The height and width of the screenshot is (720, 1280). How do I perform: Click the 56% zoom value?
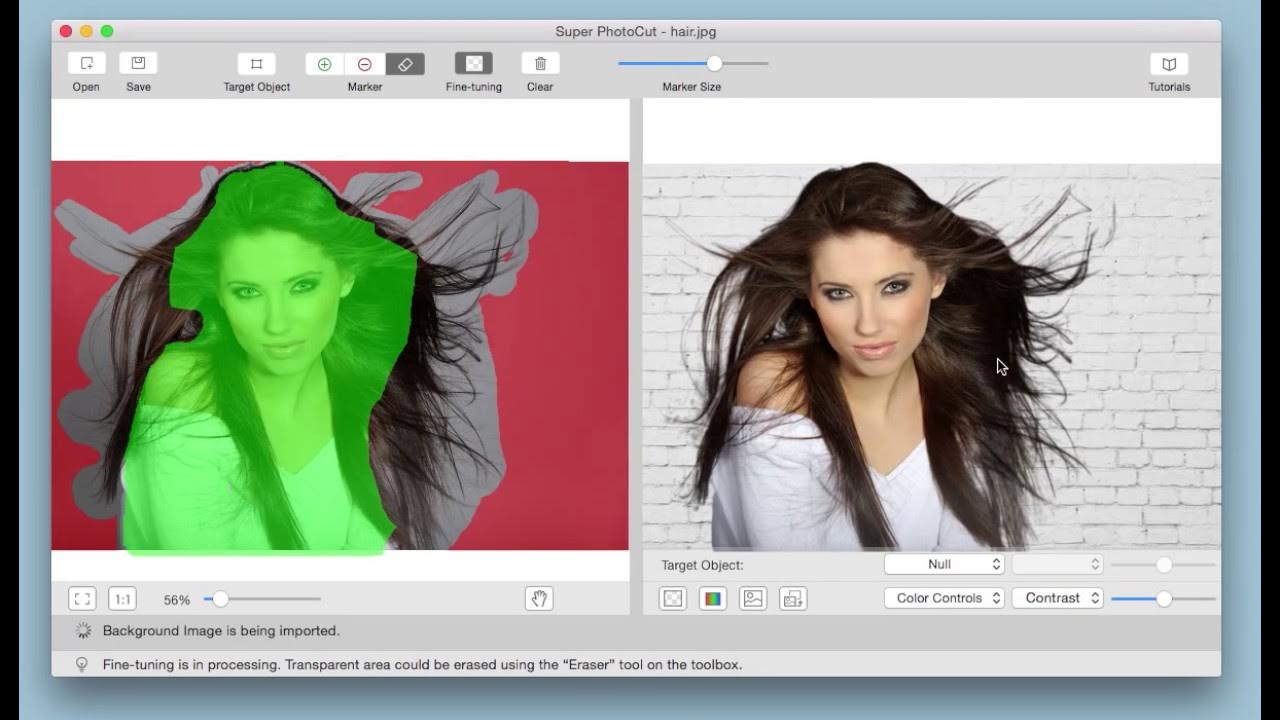click(177, 600)
